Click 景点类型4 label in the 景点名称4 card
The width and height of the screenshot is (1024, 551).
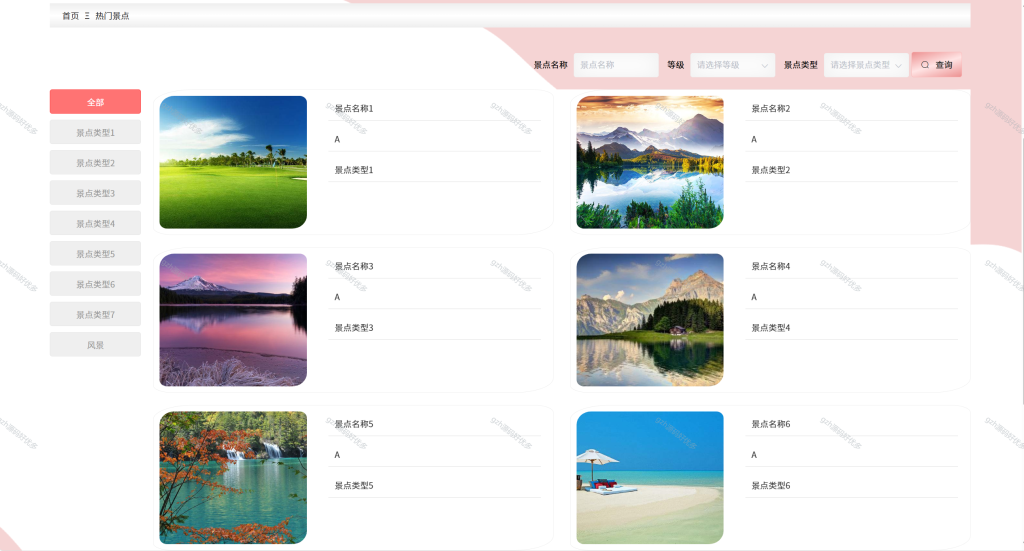[771, 328]
